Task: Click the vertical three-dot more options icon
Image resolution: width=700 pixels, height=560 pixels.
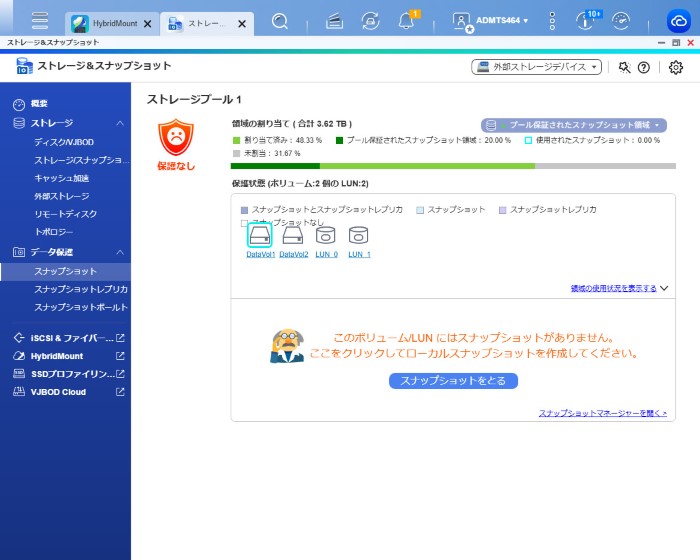Action: click(x=552, y=20)
